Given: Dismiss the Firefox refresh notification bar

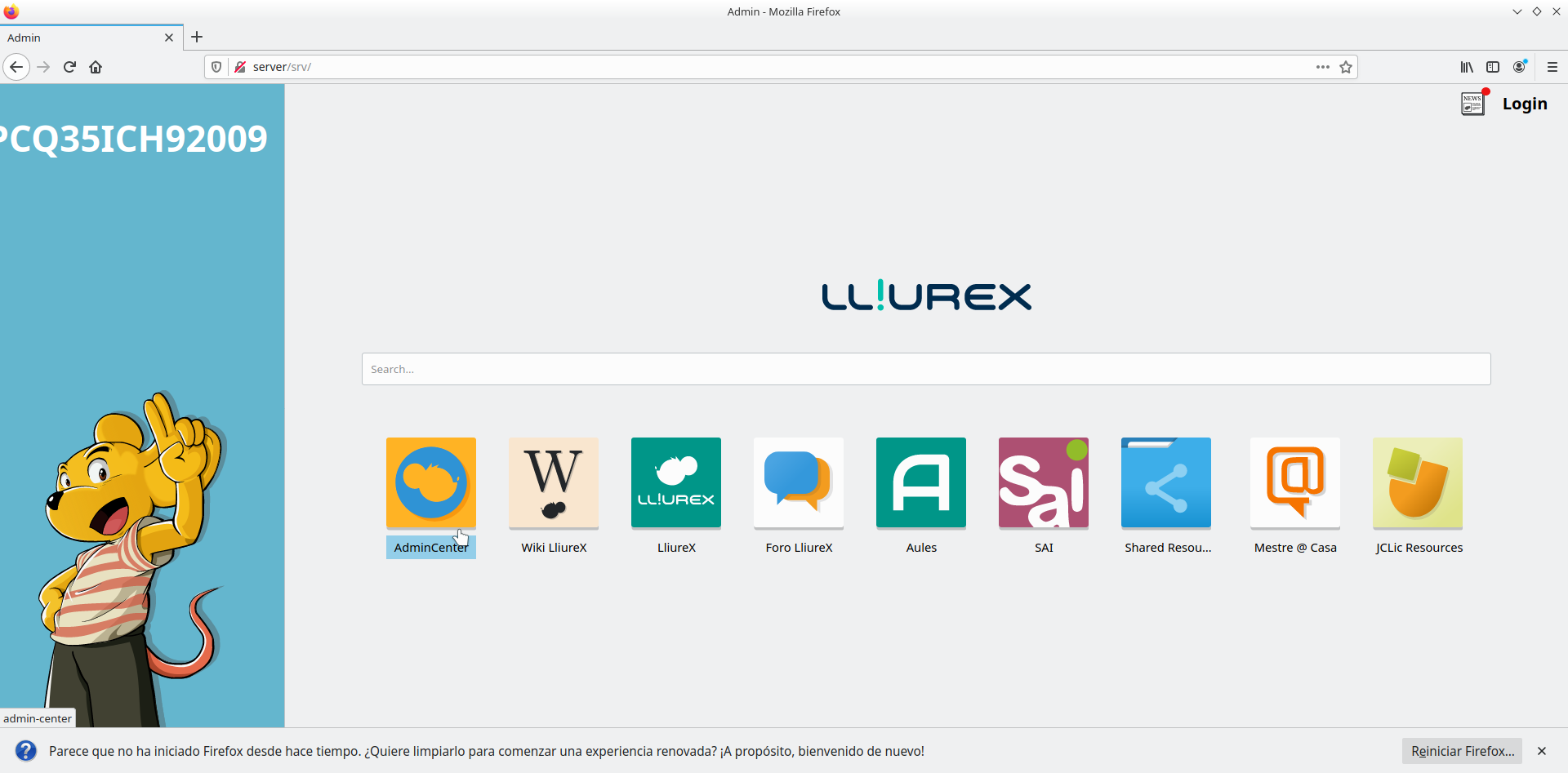Looking at the screenshot, I should tap(1542, 751).
